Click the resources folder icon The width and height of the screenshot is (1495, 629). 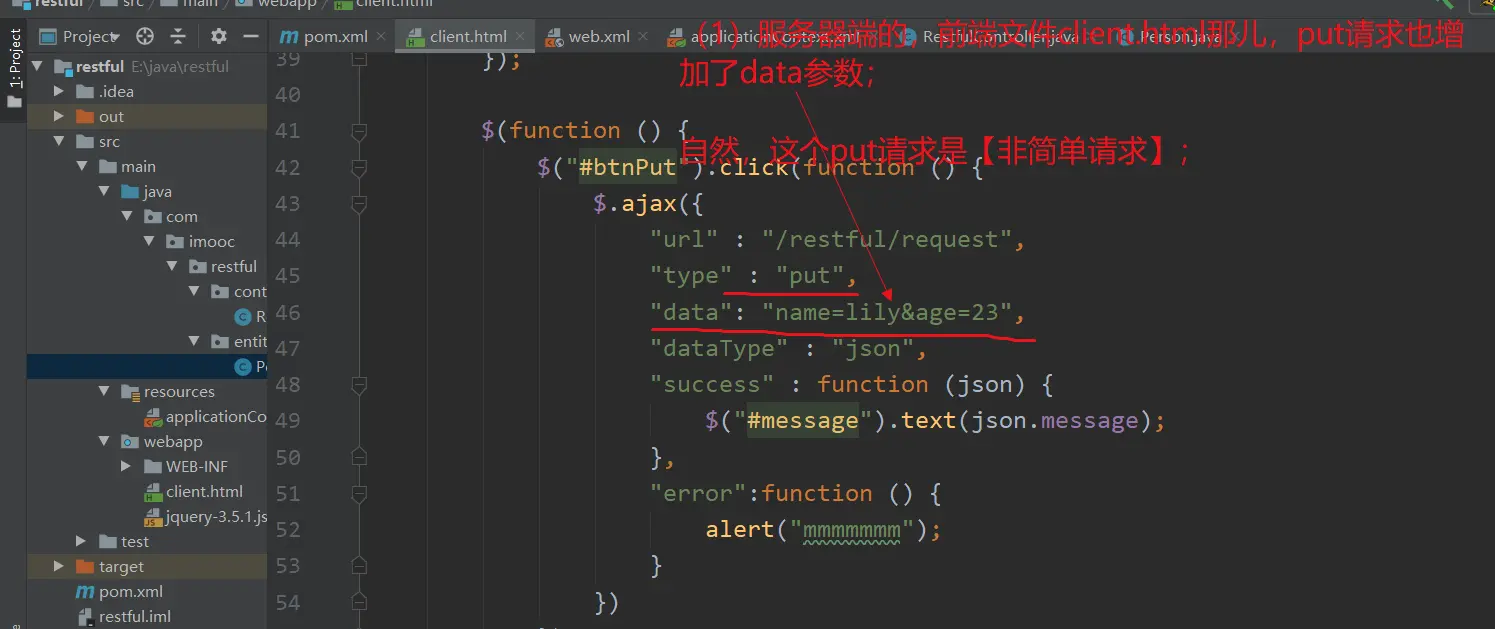130,392
